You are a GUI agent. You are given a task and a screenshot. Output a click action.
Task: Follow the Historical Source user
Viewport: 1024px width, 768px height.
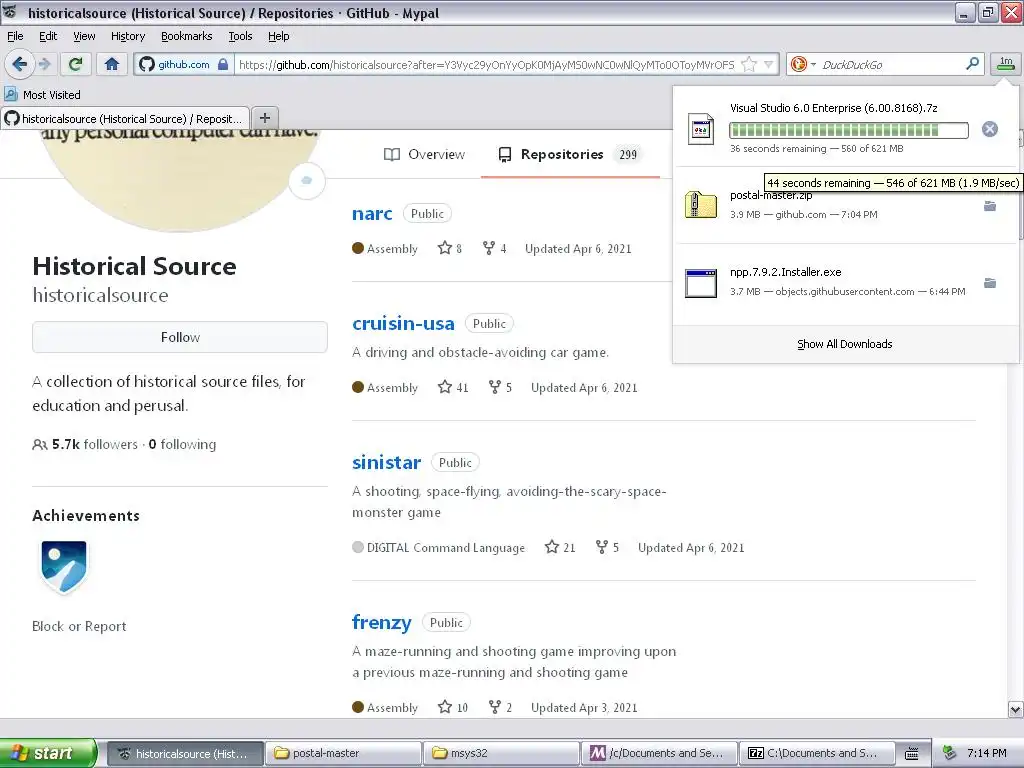point(180,337)
